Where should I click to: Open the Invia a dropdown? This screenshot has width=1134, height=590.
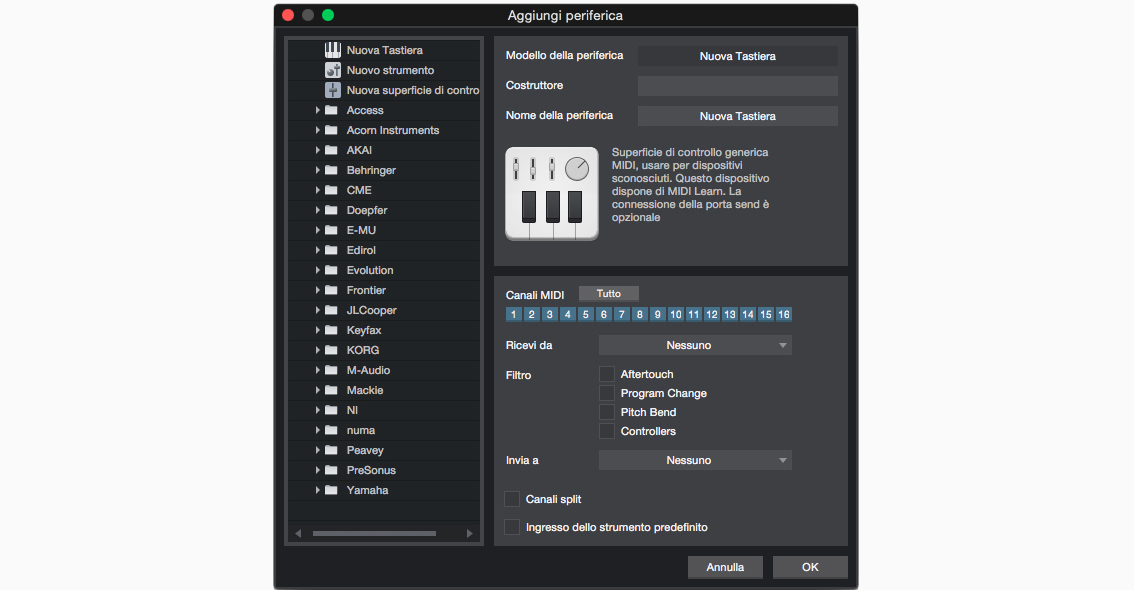coord(695,460)
